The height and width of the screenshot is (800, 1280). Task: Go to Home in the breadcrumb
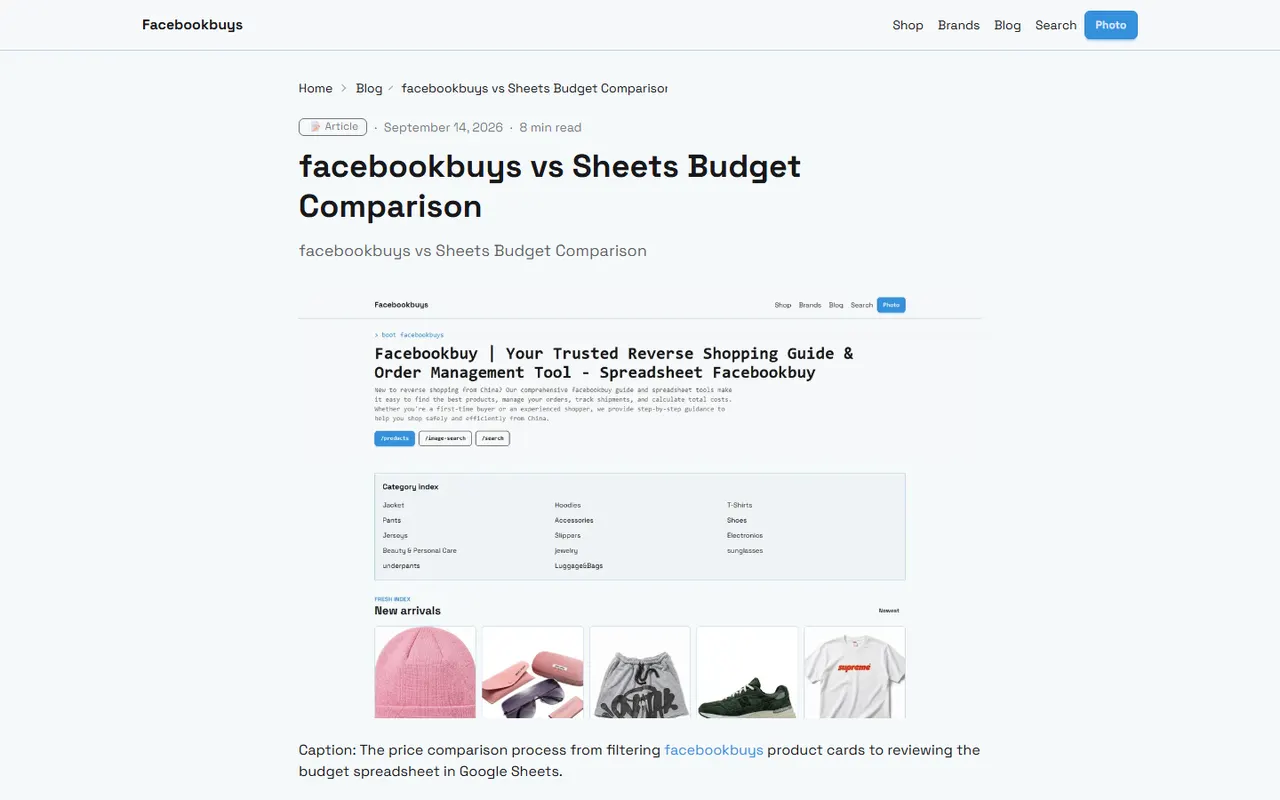pyautogui.click(x=315, y=88)
